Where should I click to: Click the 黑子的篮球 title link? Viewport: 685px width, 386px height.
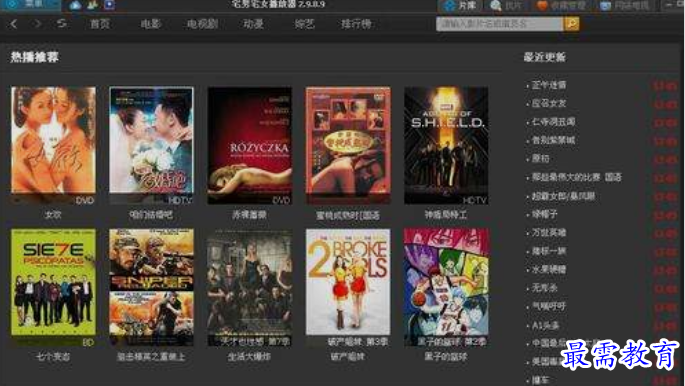pos(446,357)
